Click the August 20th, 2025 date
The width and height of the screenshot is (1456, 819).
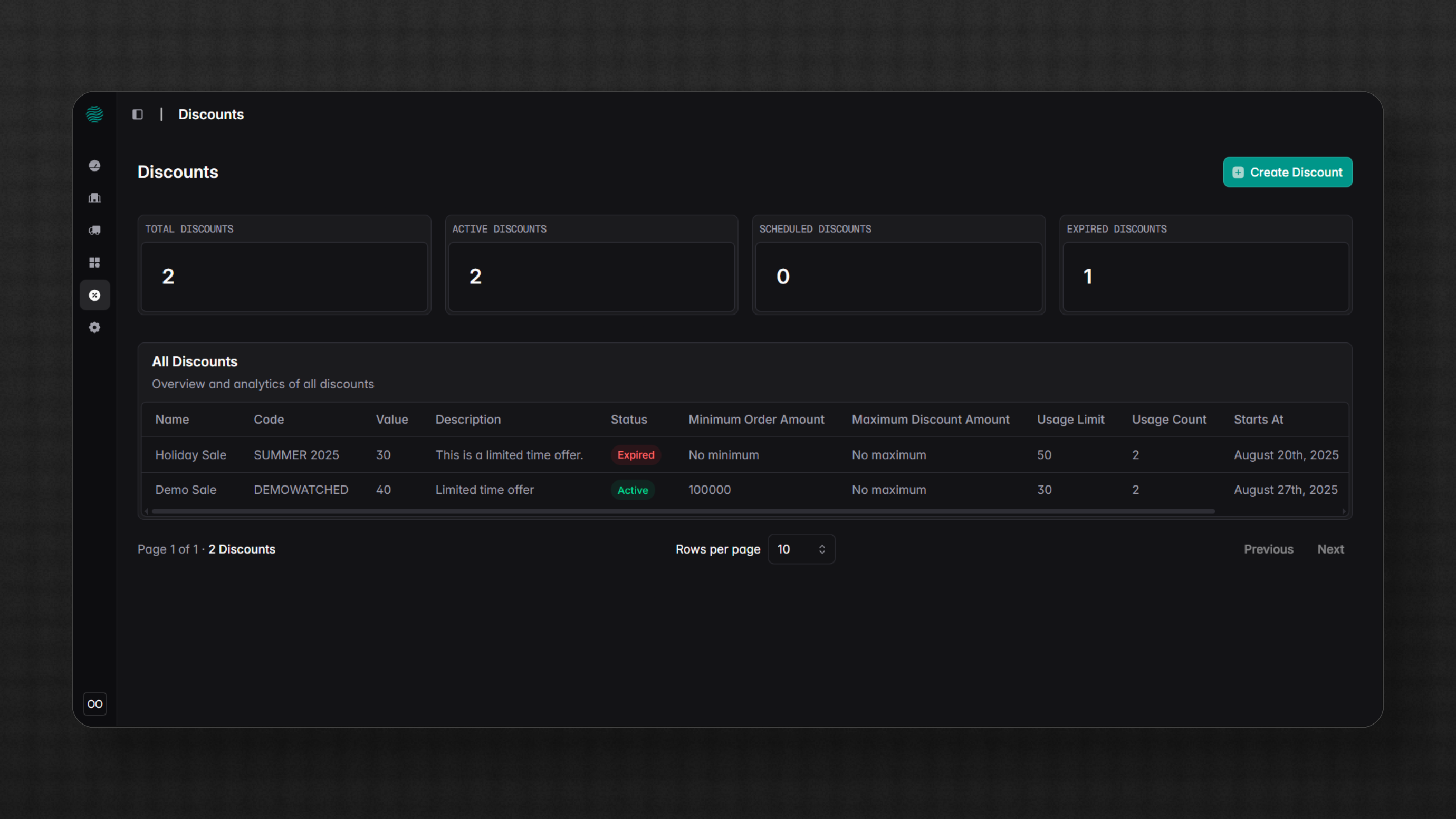[1286, 455]
